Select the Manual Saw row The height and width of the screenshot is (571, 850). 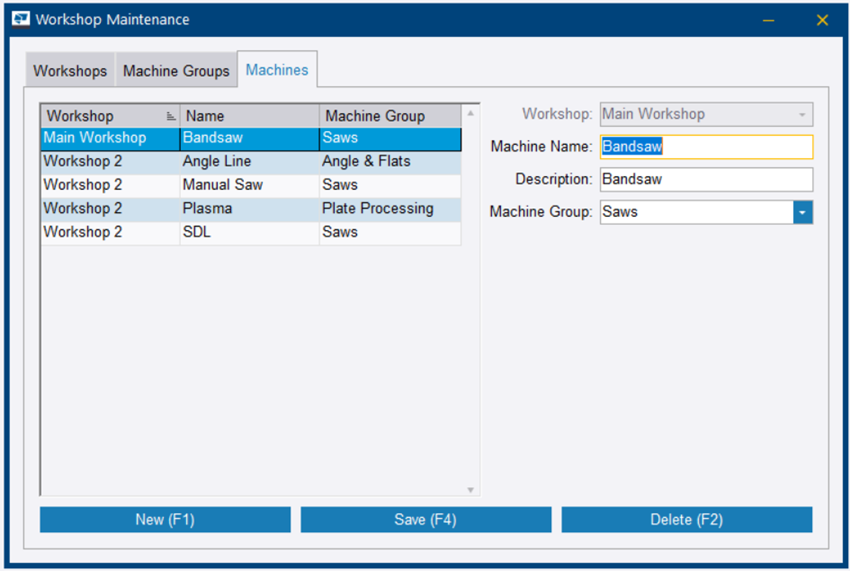tap(250, 185)
